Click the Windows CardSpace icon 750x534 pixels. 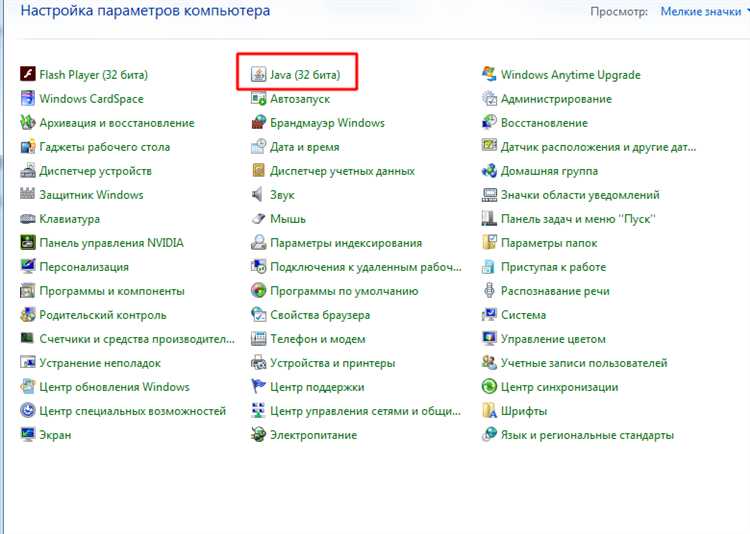coord(28,98)
